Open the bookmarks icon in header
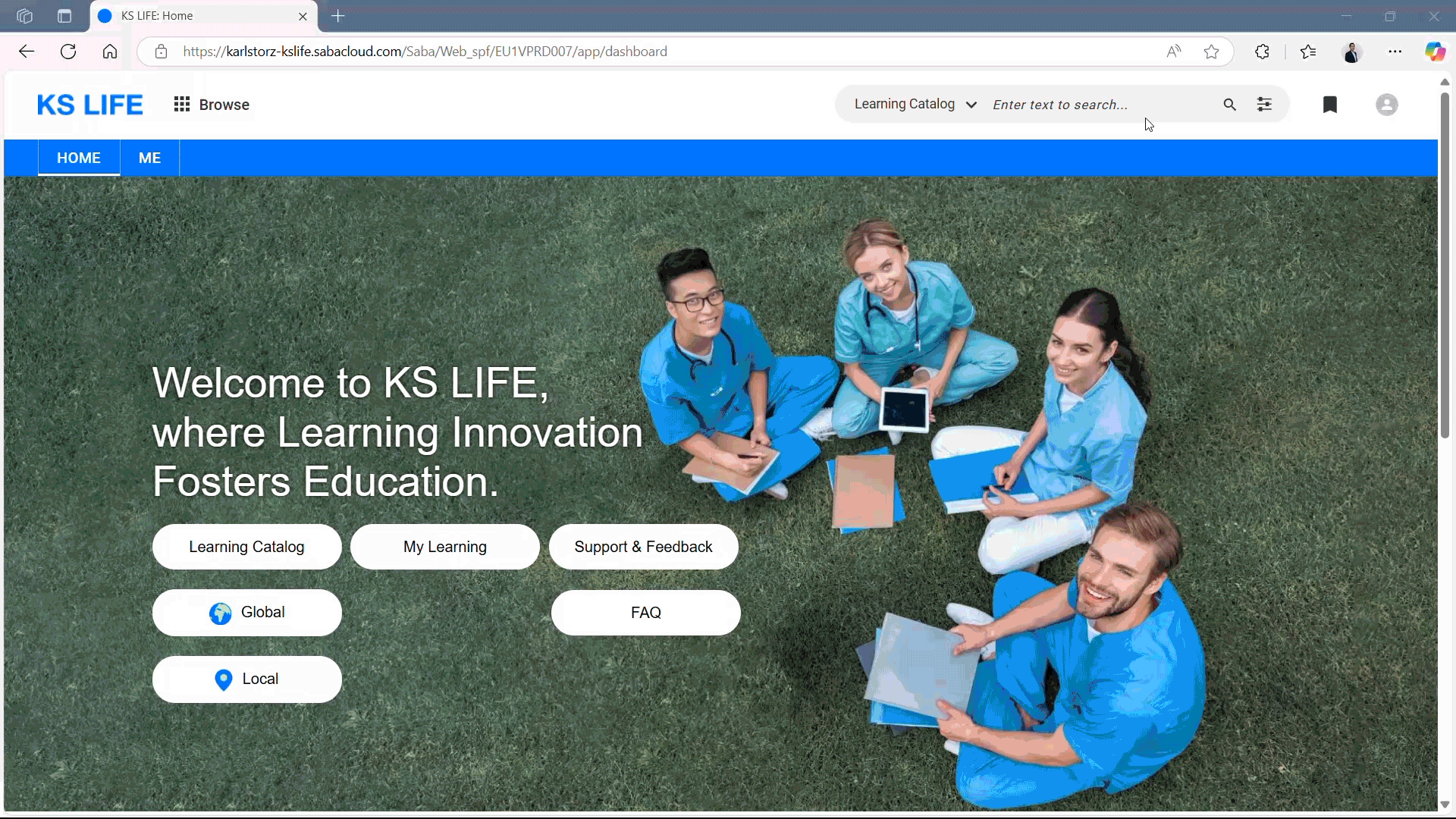The height and width of the screenshot is (819, 1456). (1329, 105)
